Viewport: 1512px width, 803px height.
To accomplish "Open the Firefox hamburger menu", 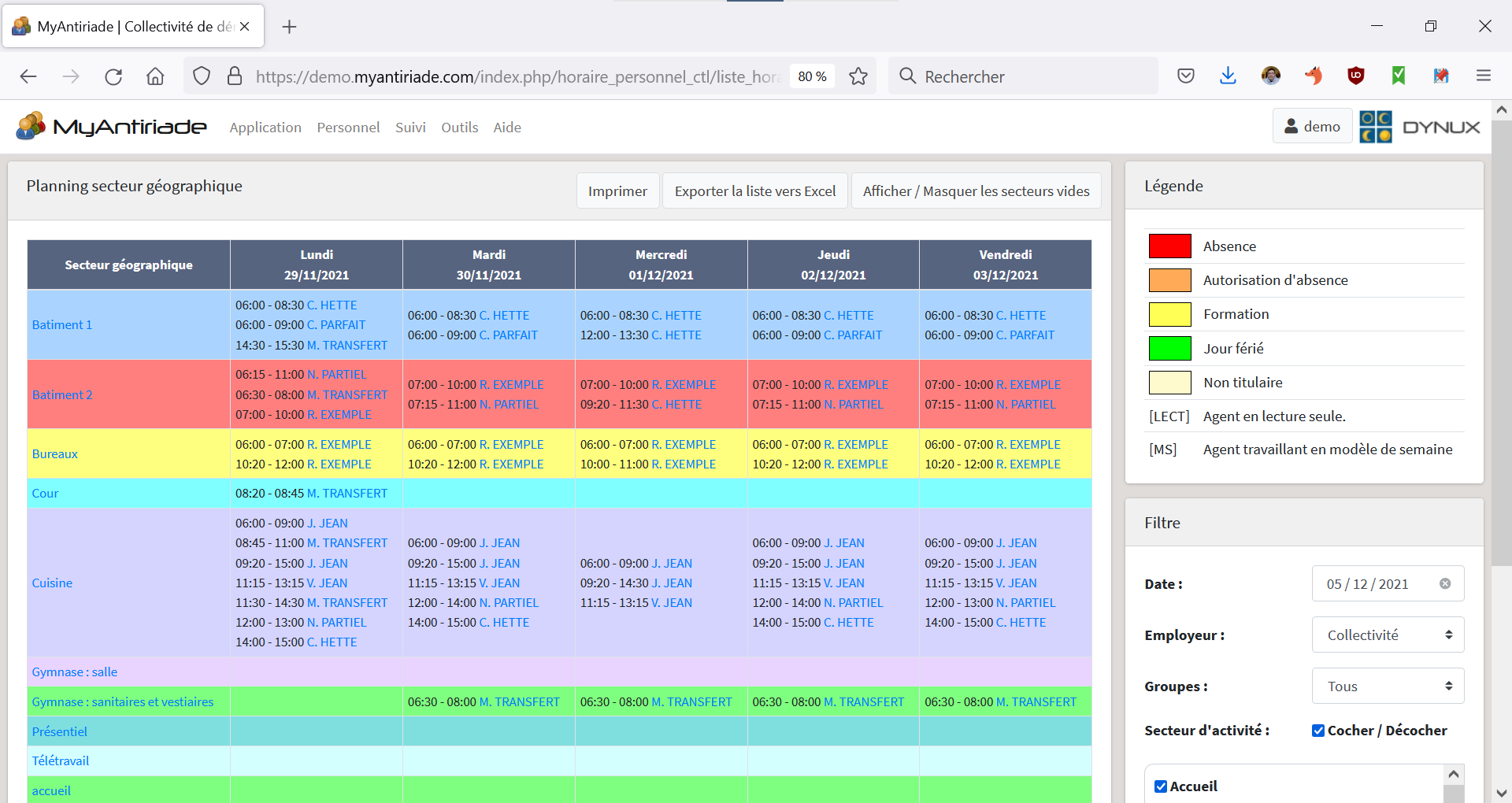I will (x=1484, y=76).
